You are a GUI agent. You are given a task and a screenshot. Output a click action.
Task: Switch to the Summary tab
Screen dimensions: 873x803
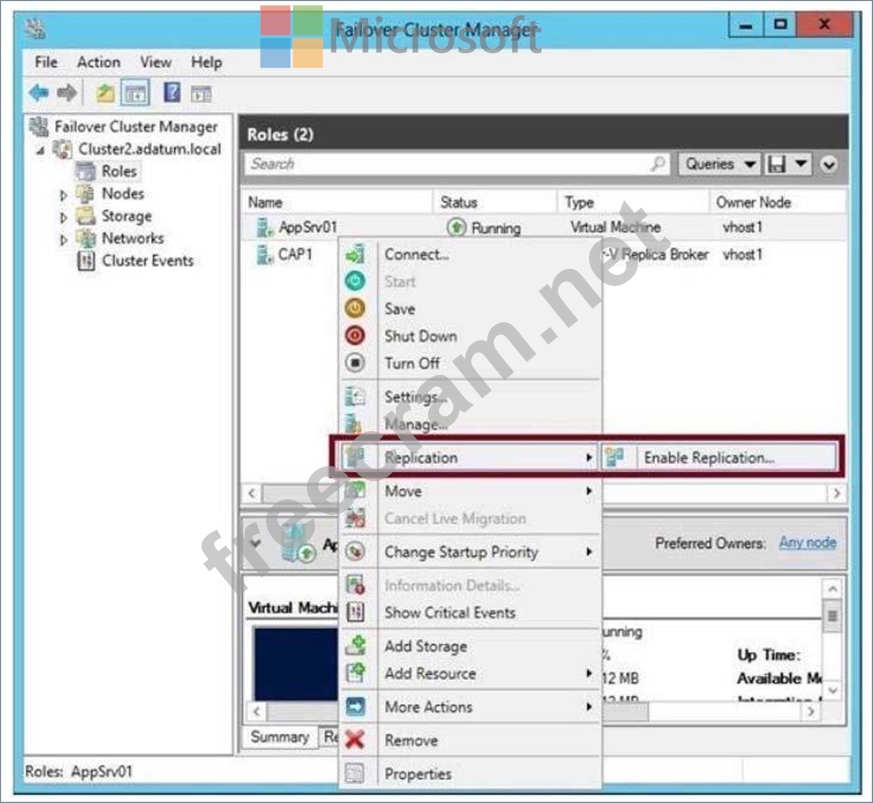click(x=279, y=737)
